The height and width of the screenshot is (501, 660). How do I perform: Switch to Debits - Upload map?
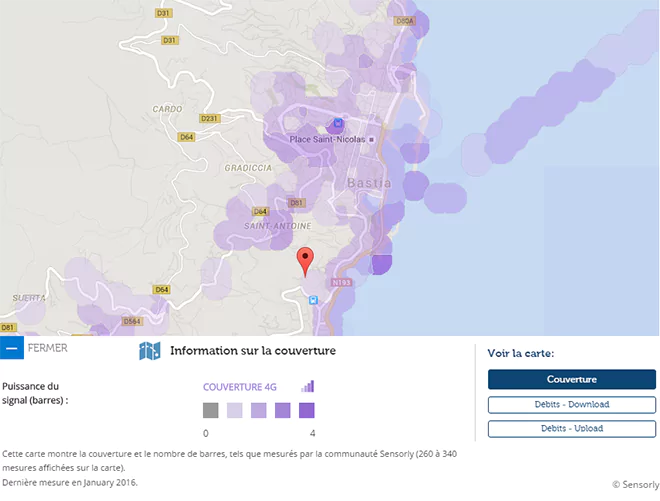571,429
